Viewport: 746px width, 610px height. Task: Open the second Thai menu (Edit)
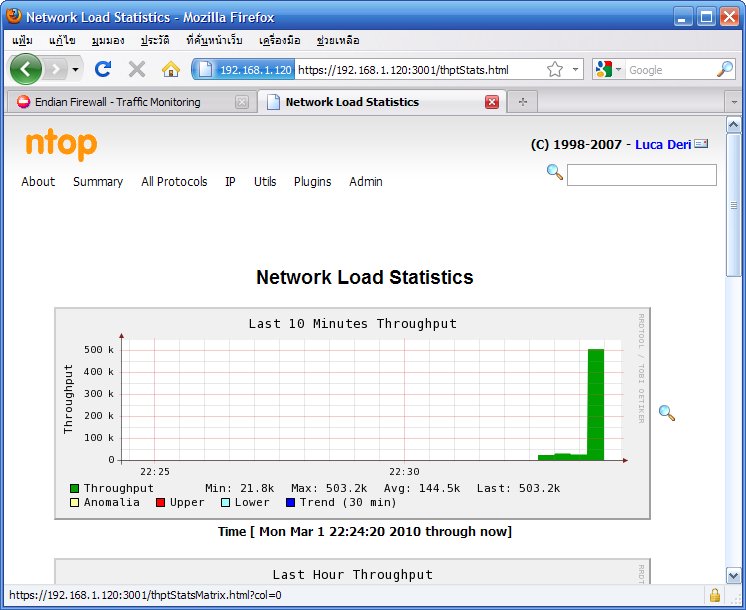(x=62, y=40)
